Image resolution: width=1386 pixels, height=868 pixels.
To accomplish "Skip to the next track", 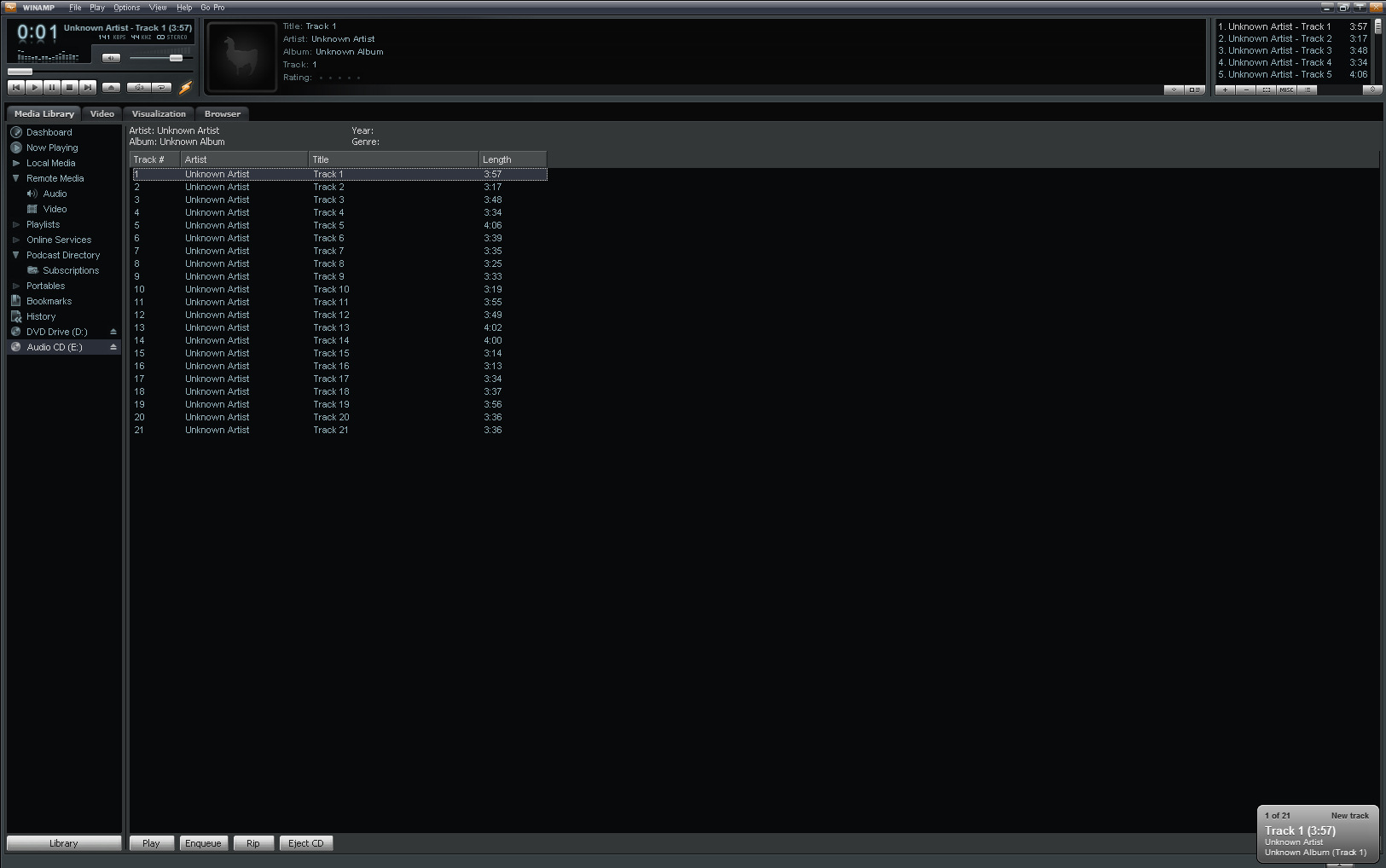I will point(88,87).
